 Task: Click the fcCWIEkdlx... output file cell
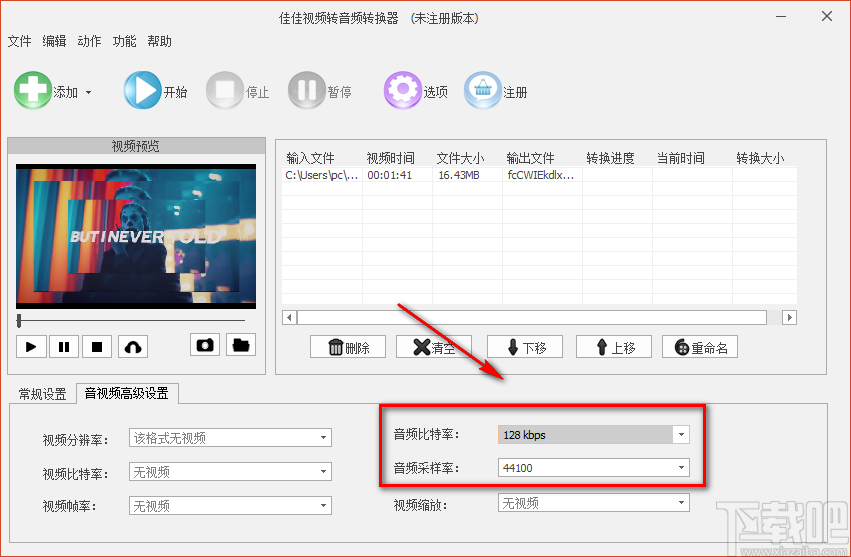point(542,175)
